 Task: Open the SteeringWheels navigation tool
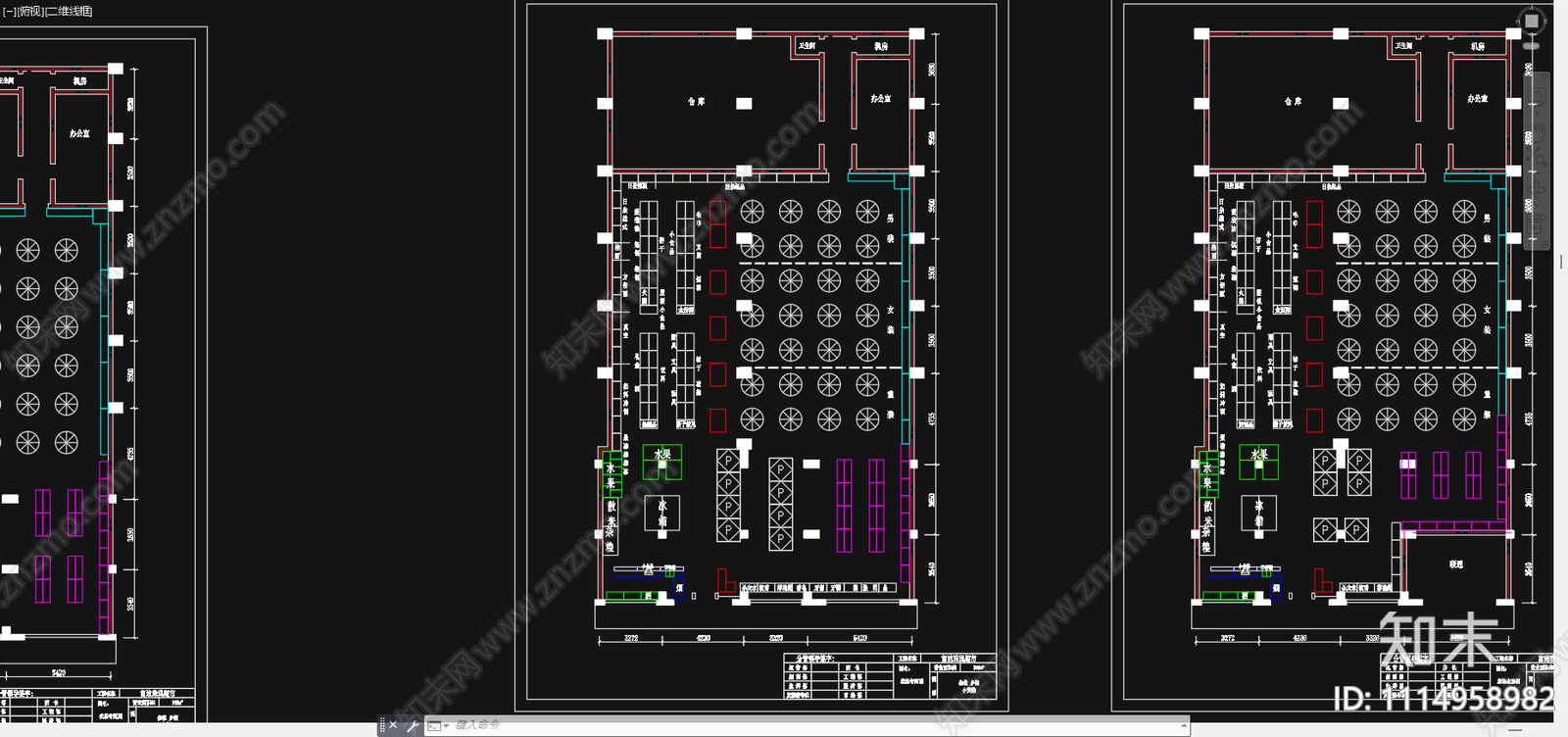[1538, 96]
